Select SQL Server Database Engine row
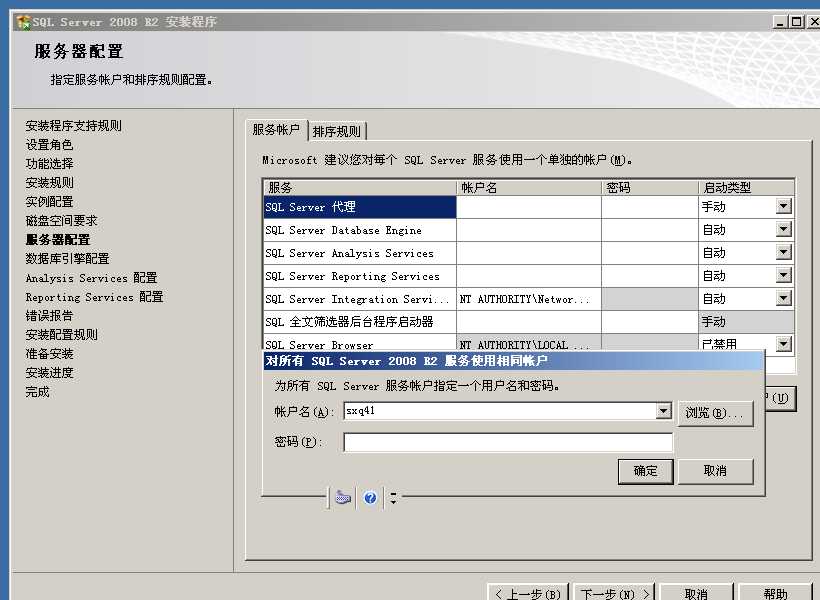Image resolution: width=820 pixels, height=600 pixels. (x=360, y=230)
